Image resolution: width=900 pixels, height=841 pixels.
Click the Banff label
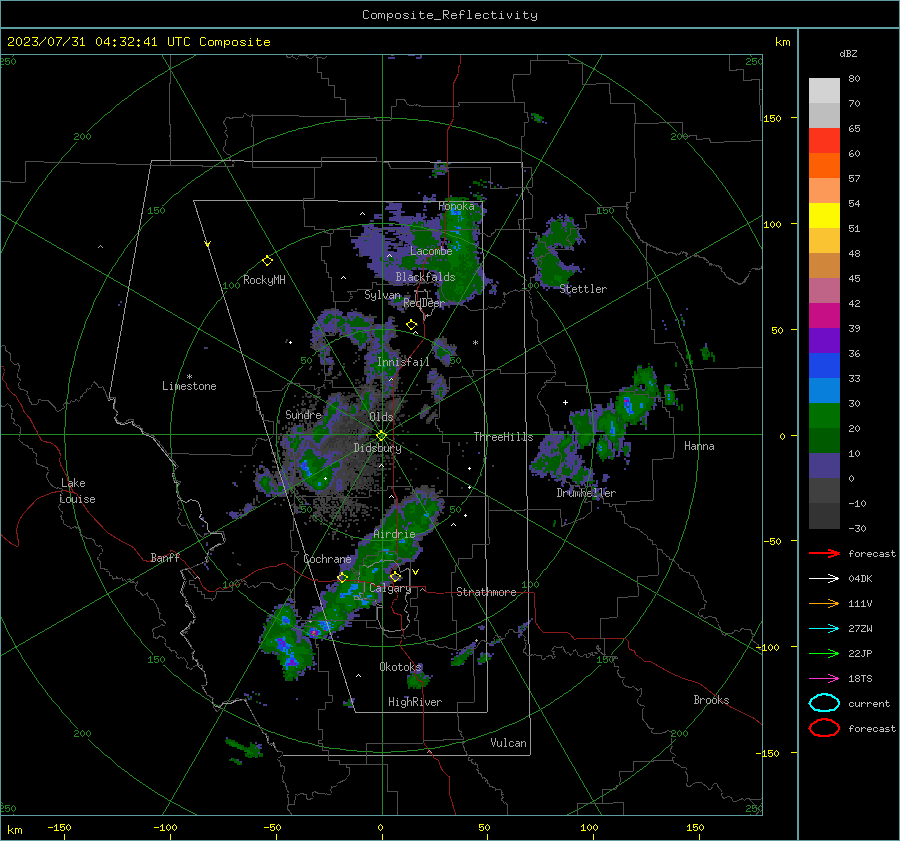tap(165, 557)
